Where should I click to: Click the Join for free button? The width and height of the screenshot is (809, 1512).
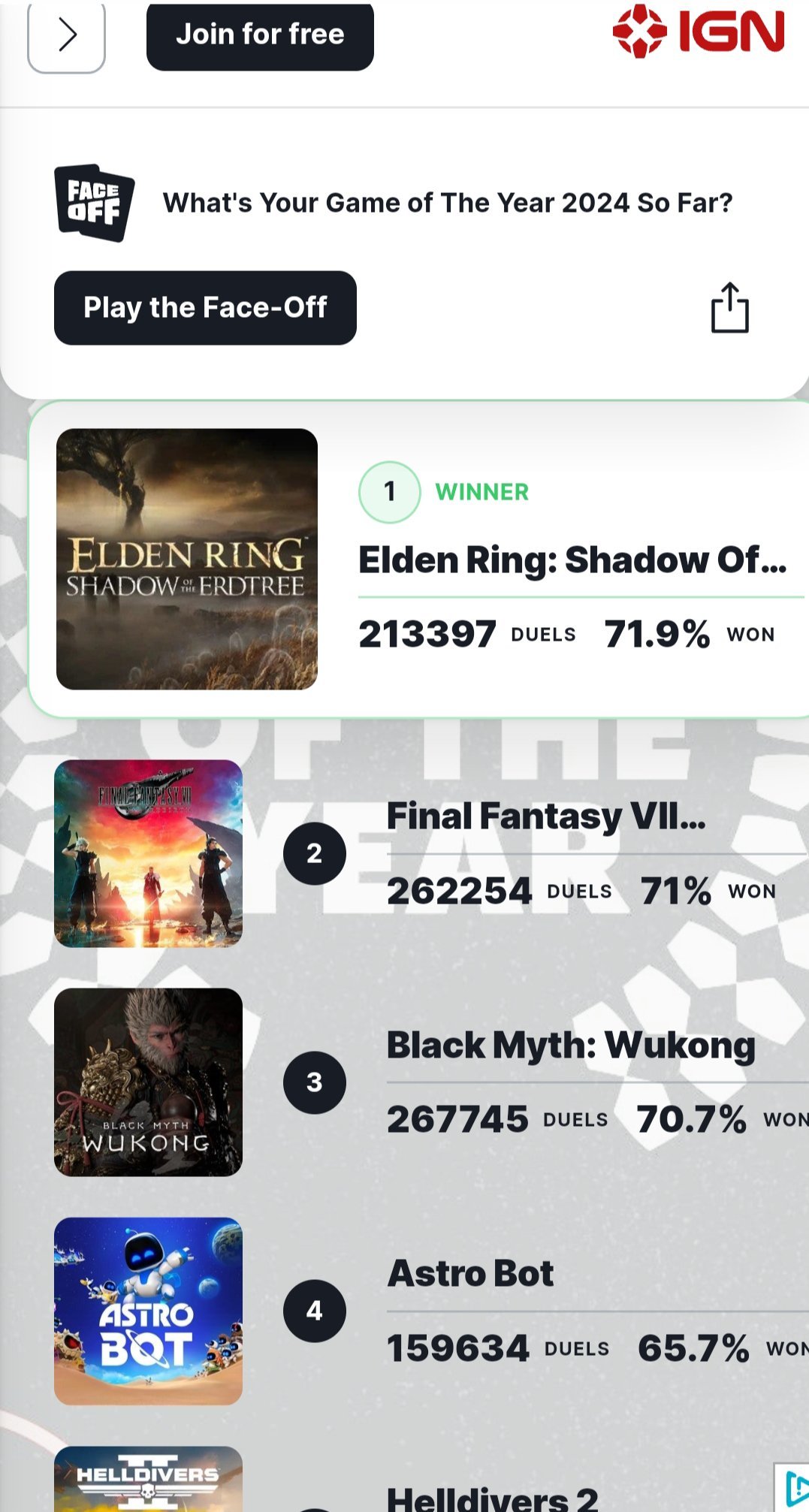(x=260, y=35)
